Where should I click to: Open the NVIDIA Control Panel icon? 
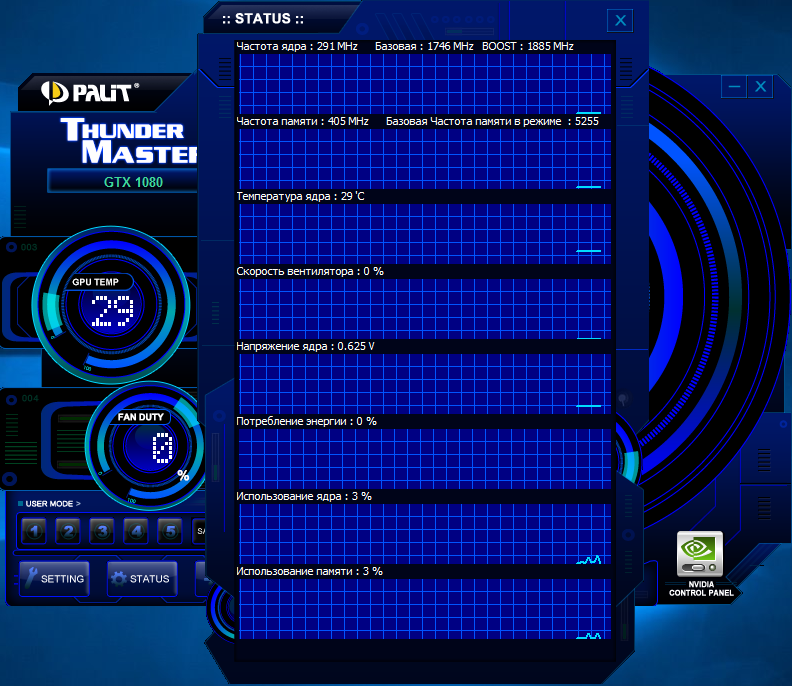(x=700, y=563)
